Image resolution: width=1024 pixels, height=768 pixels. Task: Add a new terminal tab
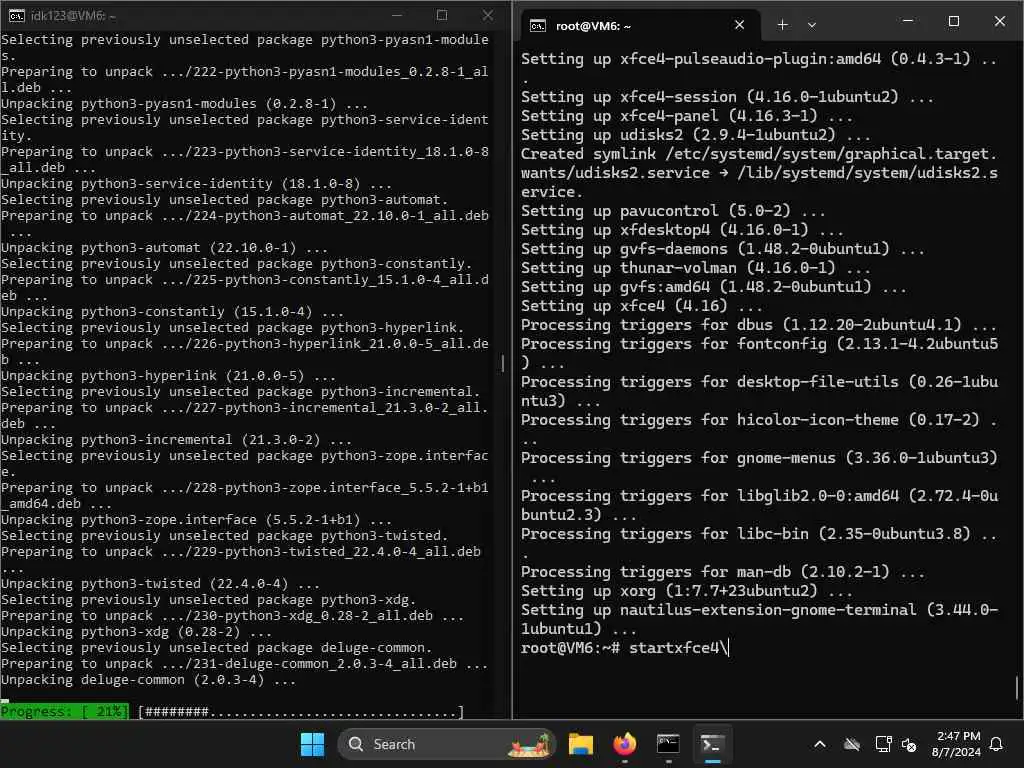[x=782, y=25]
